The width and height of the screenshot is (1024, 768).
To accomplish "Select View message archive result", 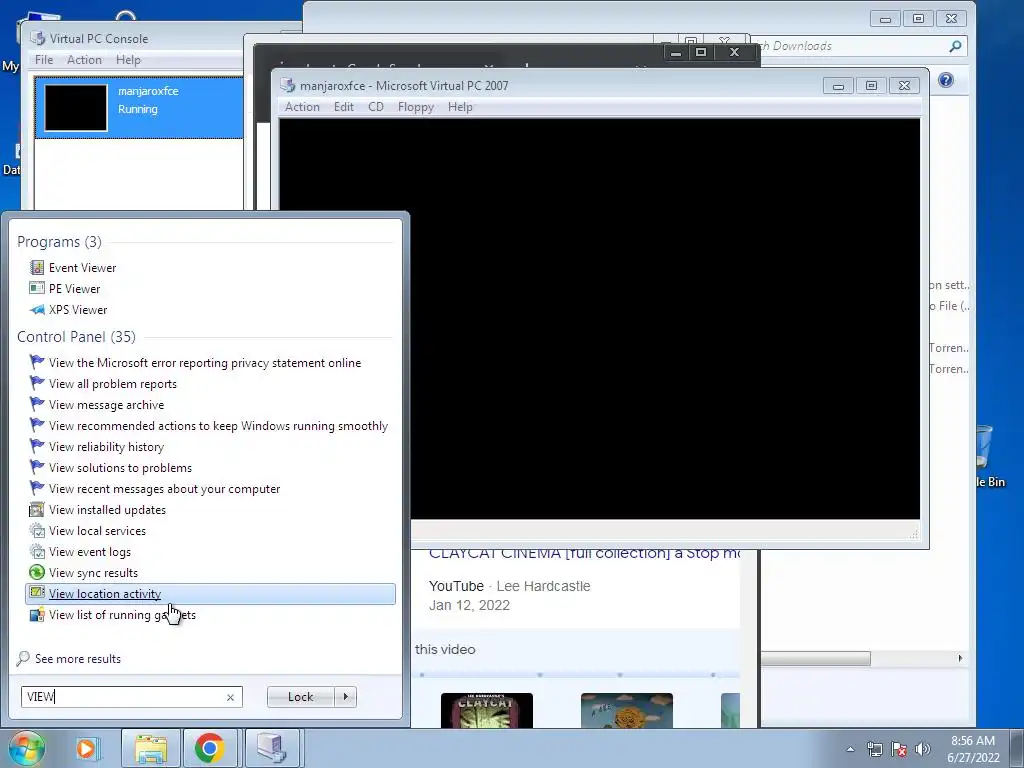I will pos(106,405).
